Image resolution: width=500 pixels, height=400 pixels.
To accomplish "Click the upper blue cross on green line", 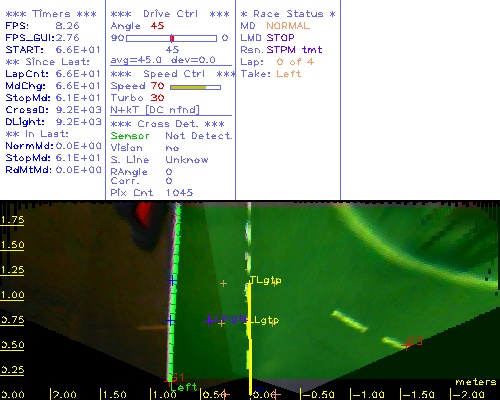I will click(172, 281).
